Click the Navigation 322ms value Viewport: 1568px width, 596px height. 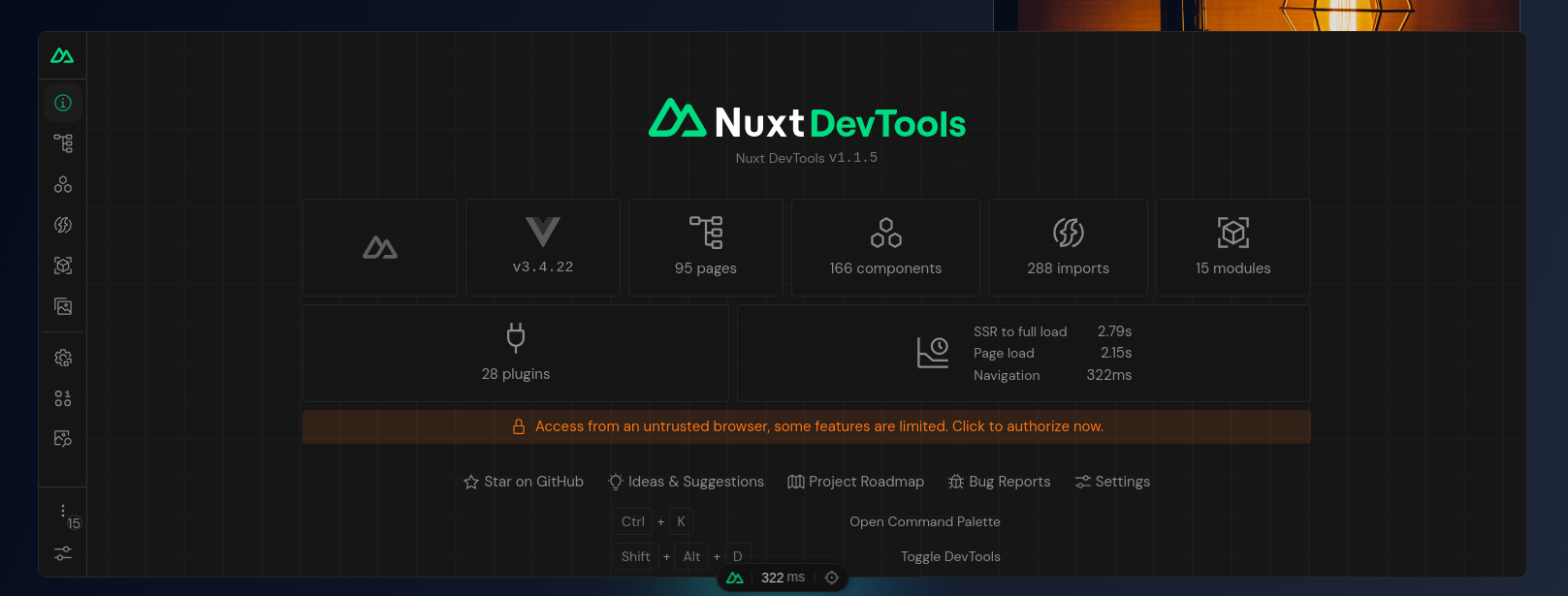tap(1108, 375)
